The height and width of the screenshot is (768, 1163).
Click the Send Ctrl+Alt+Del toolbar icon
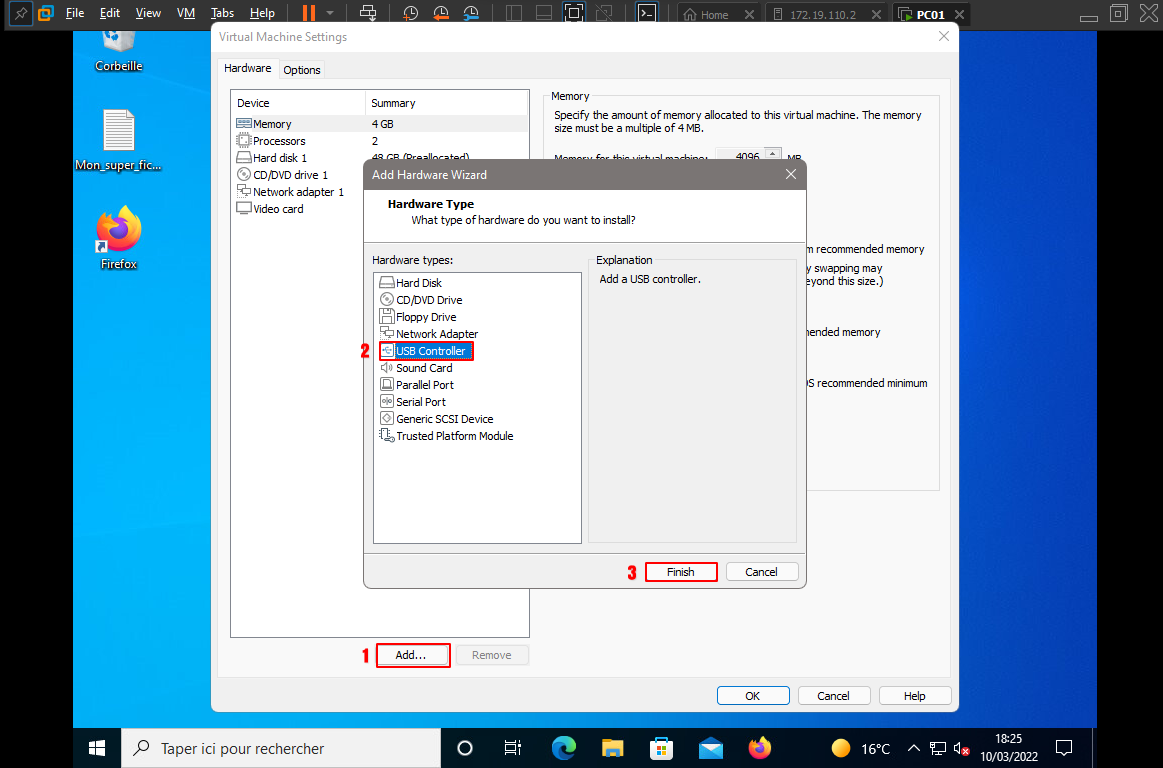[368, 14]
